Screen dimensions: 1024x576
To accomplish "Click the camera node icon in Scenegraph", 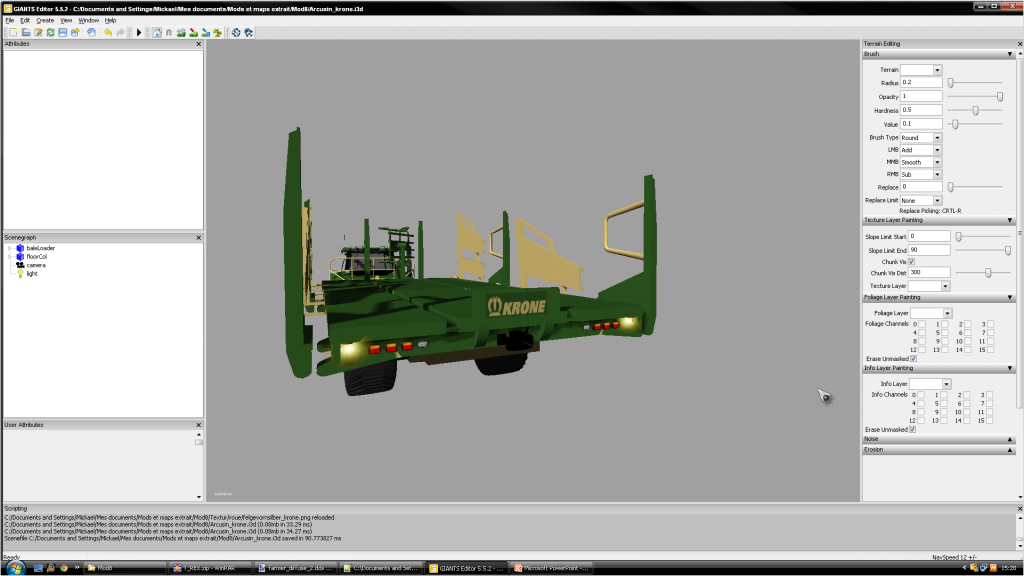I will 20,265.
